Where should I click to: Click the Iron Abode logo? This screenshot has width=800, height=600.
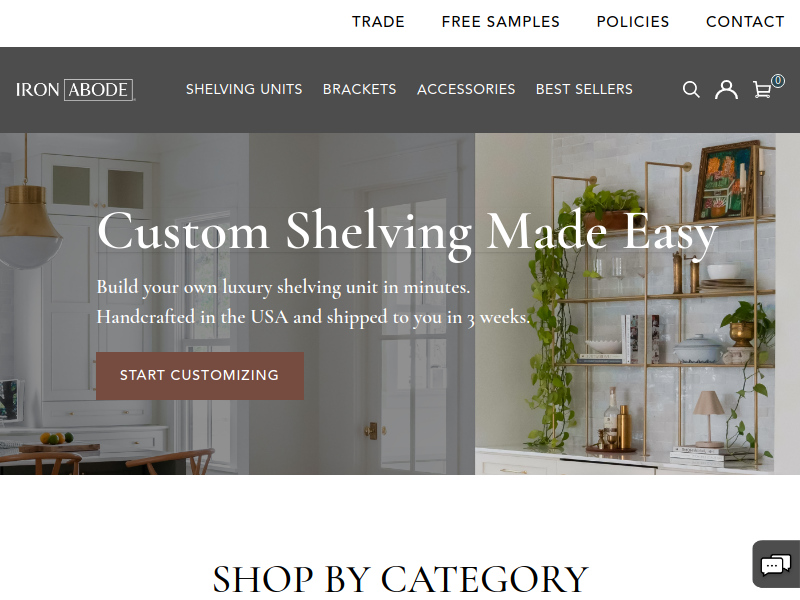click(75, 90)
